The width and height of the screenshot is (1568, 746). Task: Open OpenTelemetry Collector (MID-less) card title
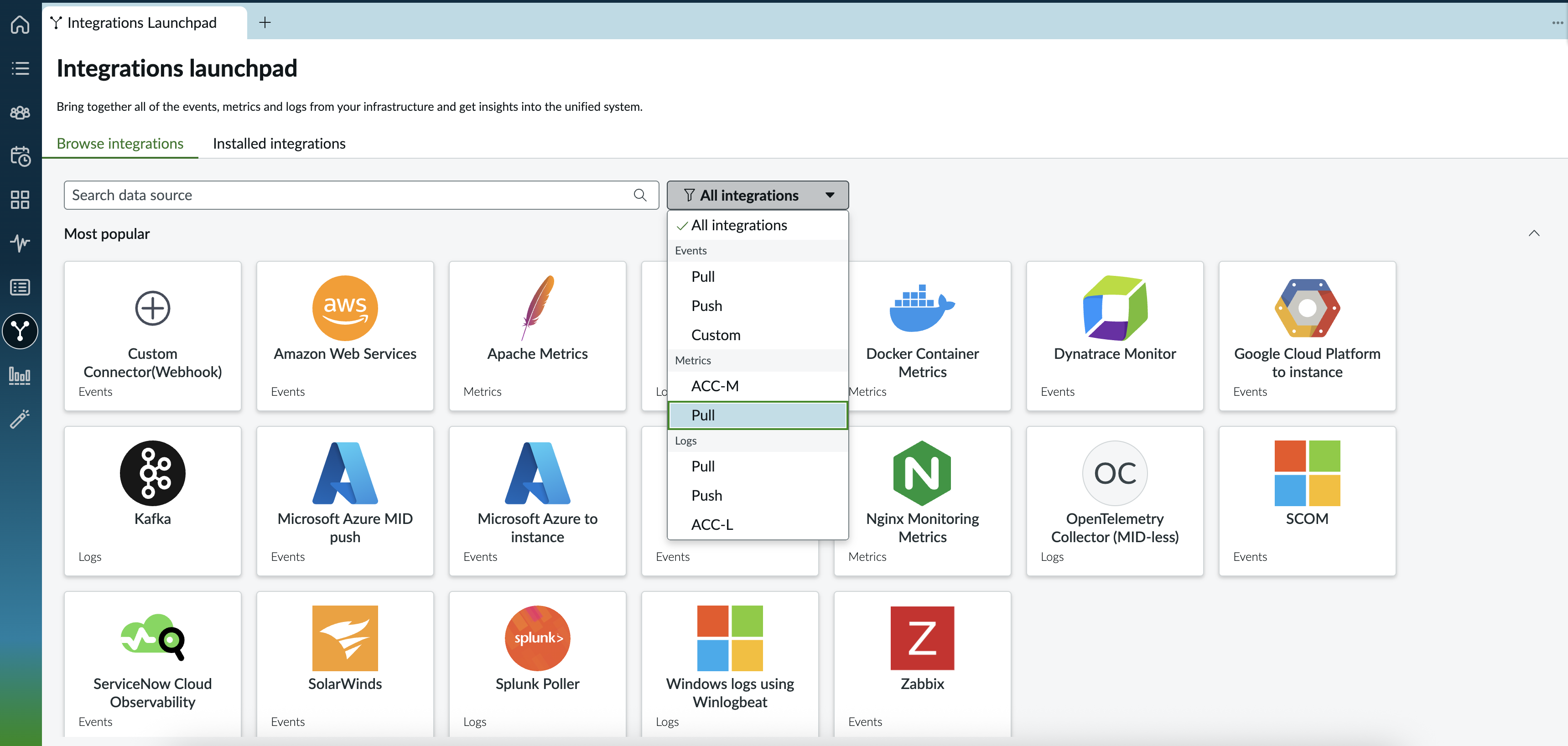[x=1115, y=528]
